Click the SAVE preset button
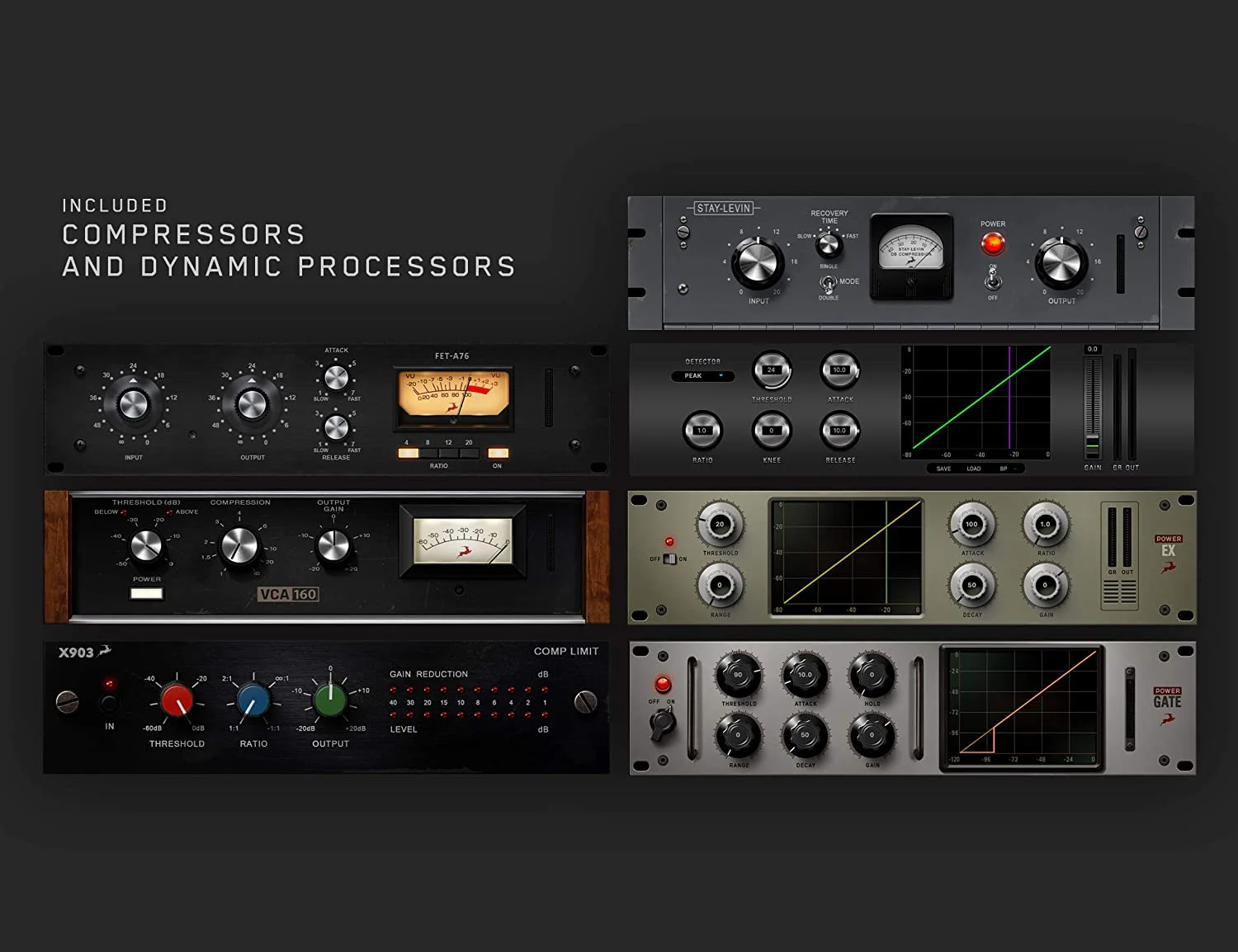 [943, 469]
